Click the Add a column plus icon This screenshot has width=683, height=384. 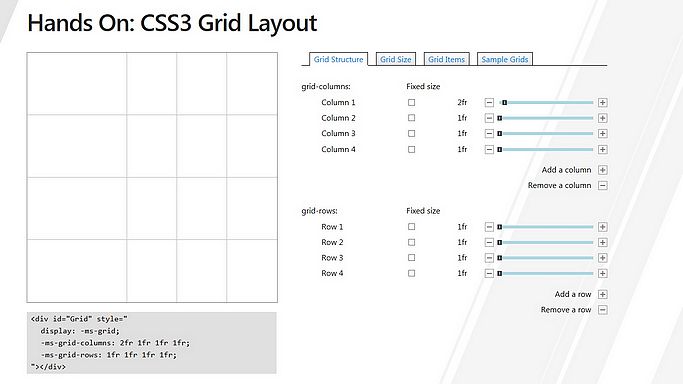tap(602, 170)
